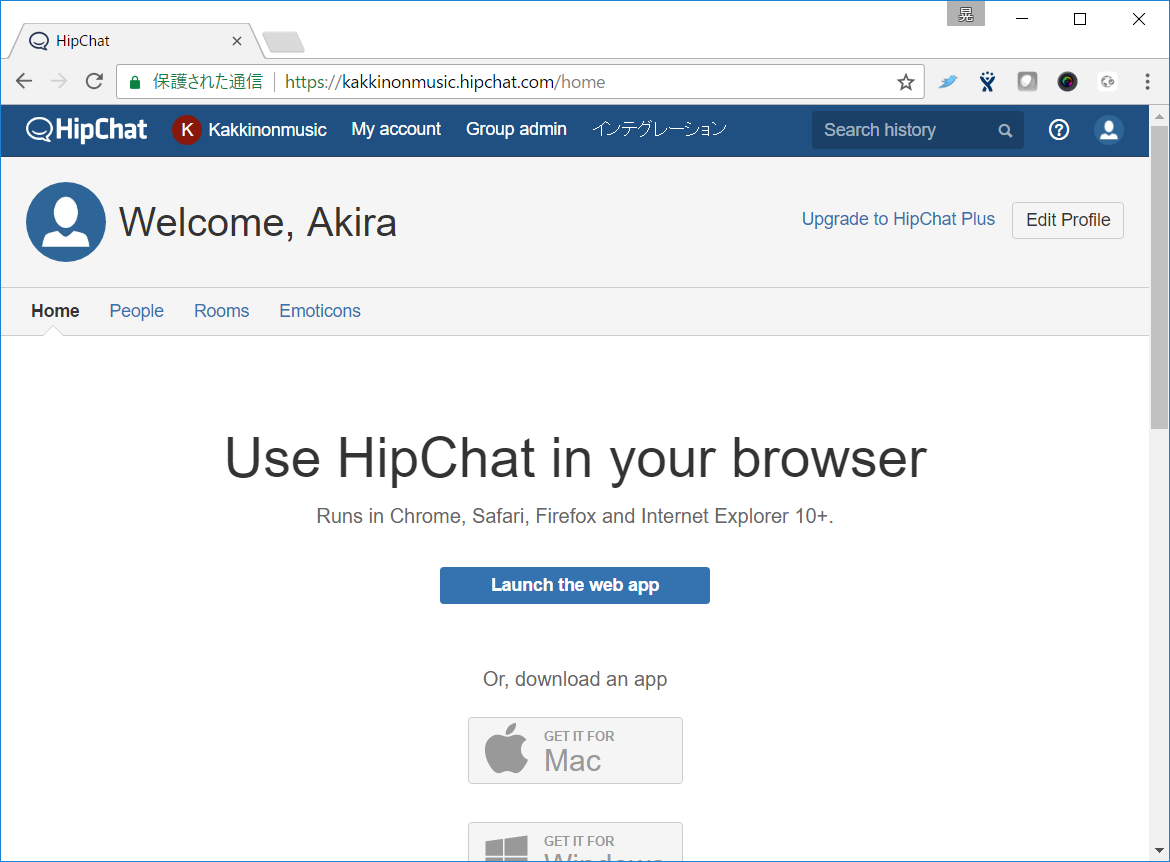Image resolution: width=1170 pixels, height=862 pixels.
Task: Click the Jenkins-style figure extension icon
Action: coord(987,81)
